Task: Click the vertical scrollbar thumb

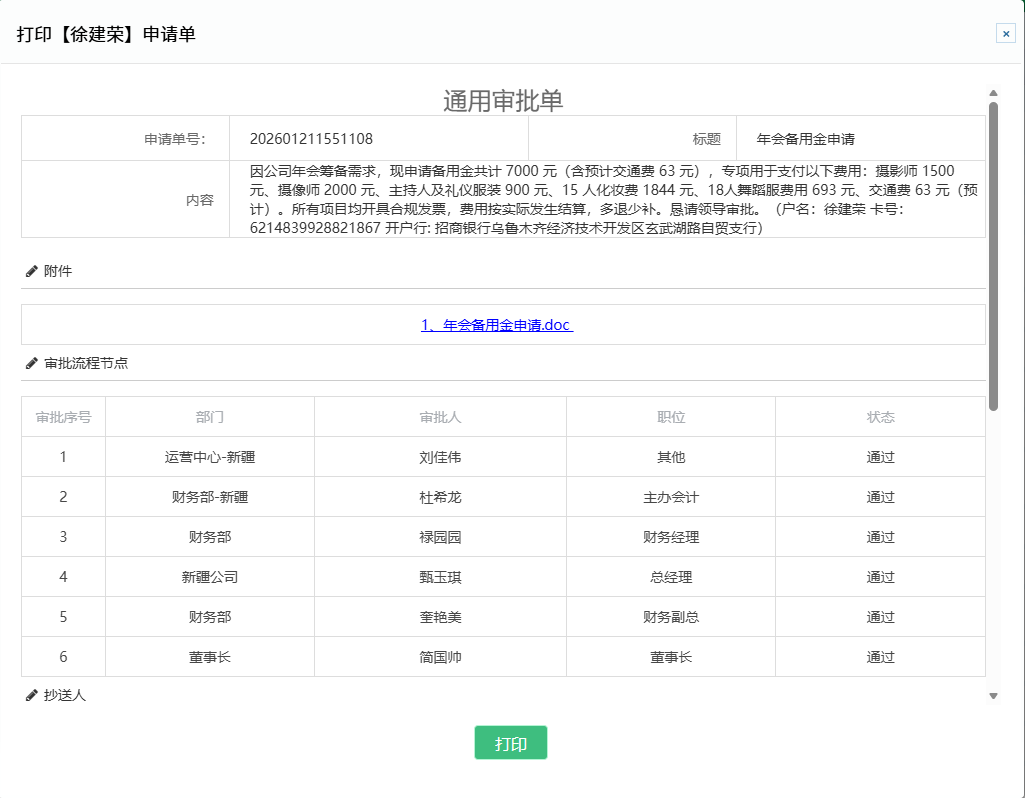Action: pos(993,255)
